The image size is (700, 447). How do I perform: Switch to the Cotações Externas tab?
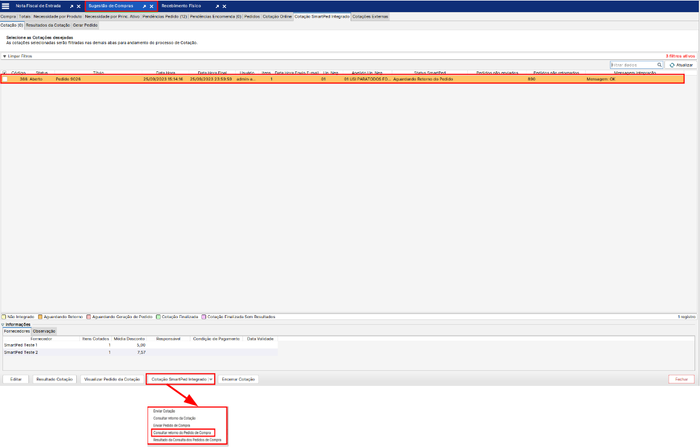click(x=371, y=16)
